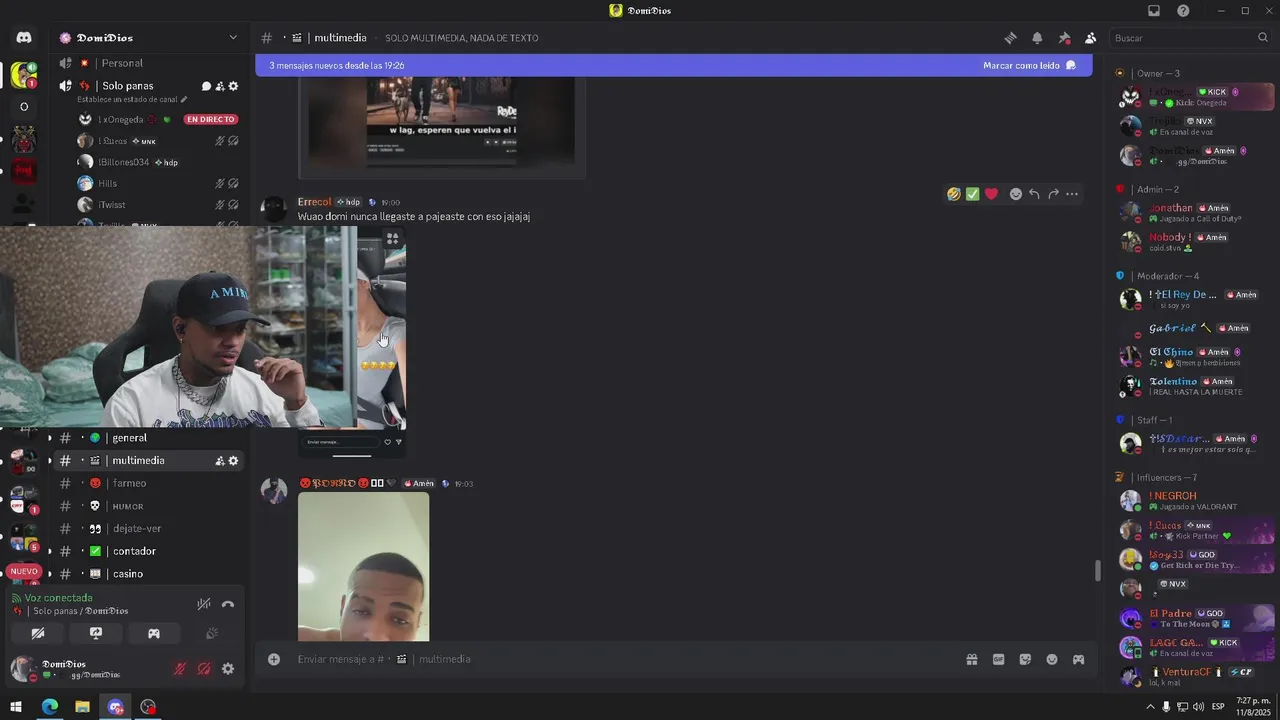Image resolution: width=1280 pixels, height=720 pixels.
Task: Disconnect from voice call
Action: [x=228, y=604]
